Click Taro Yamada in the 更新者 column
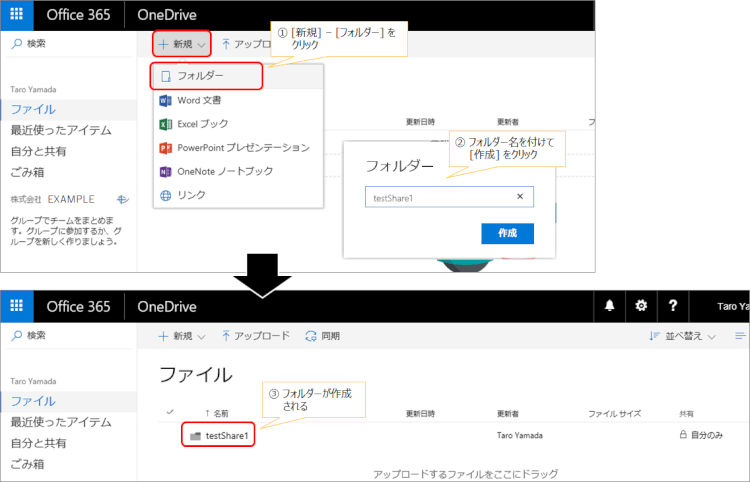This screenshot has height=482, width=750. point(519,435)
